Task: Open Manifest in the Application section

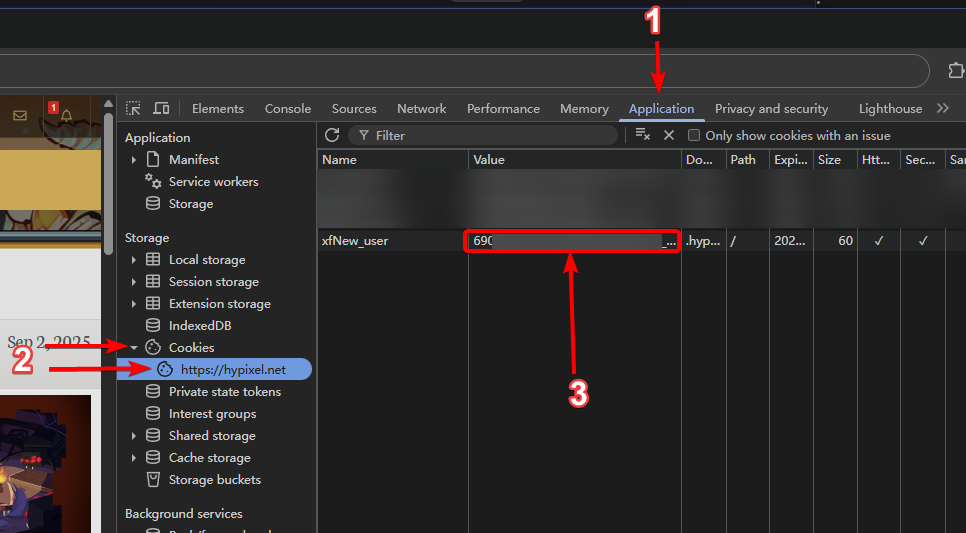Action: point(194,160)
